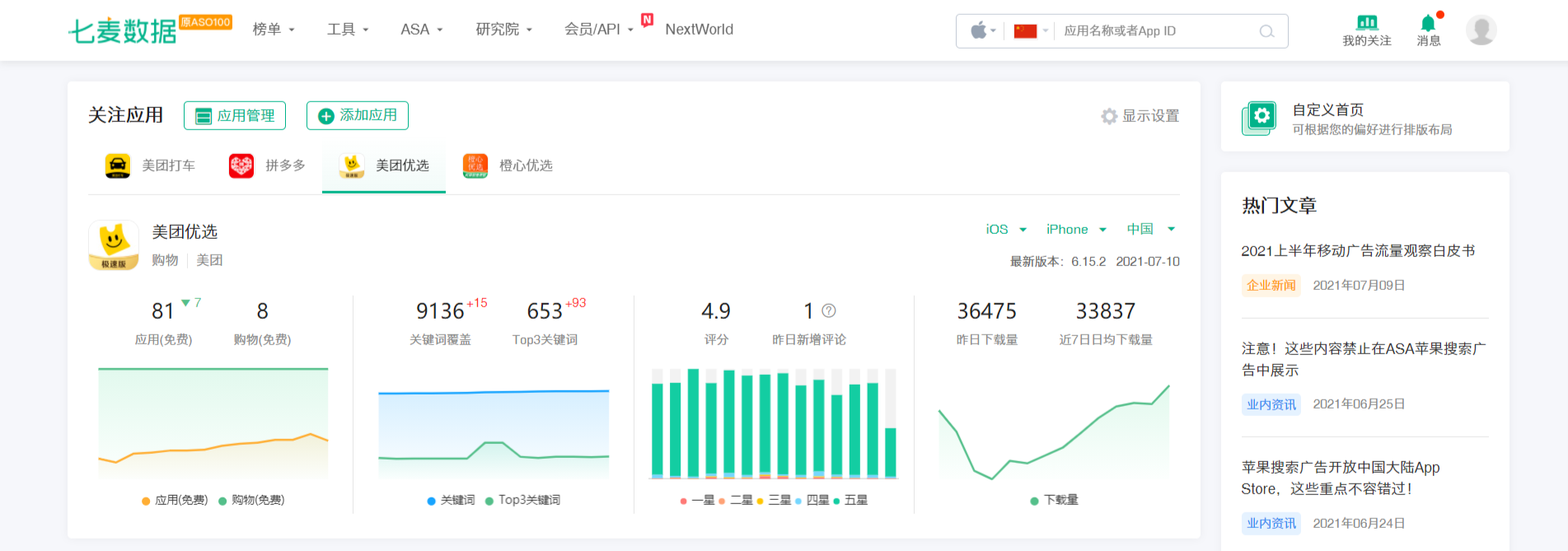Click the 美团 developer link
The width and height of the screenshot is (1568, 551).
(x=209, y=260)
